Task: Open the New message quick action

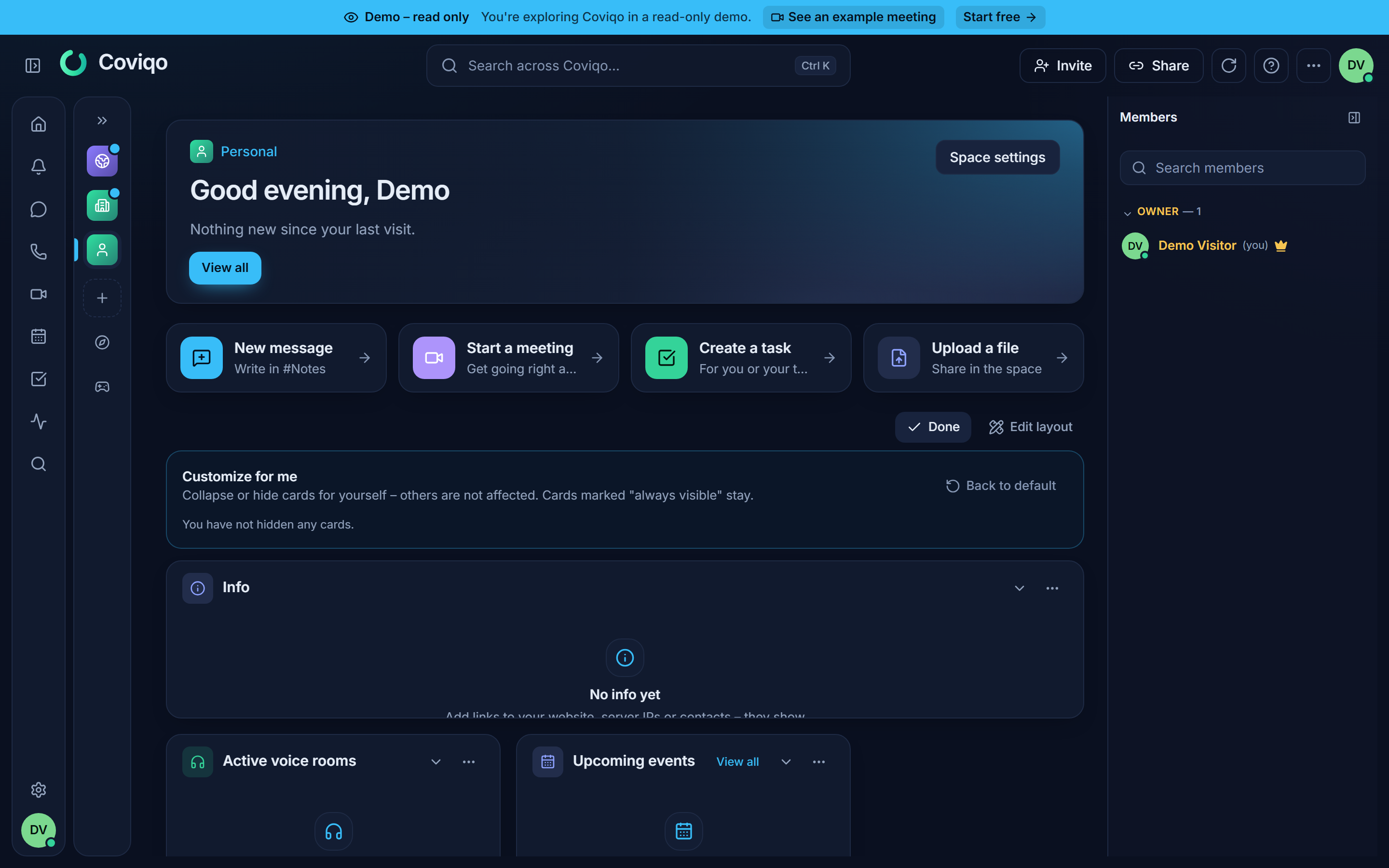Action: [276, 358]
